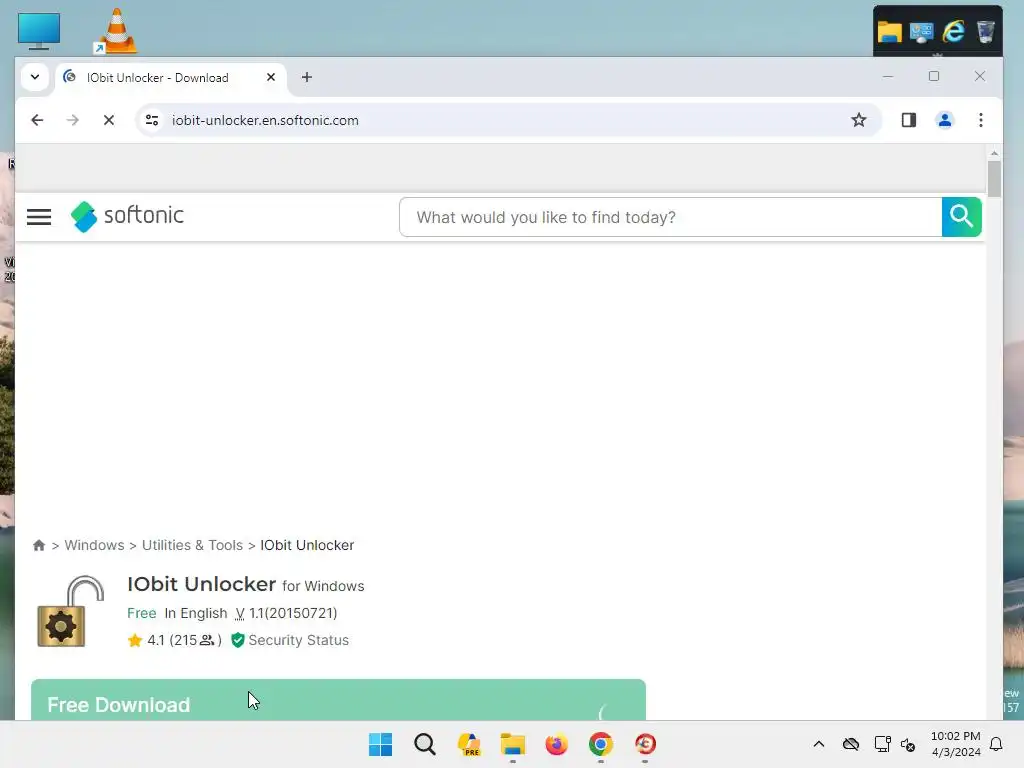Open Windows taskbar search
Screen dimensions: 1024x768
pyautogui.click(x=424, y=744)
